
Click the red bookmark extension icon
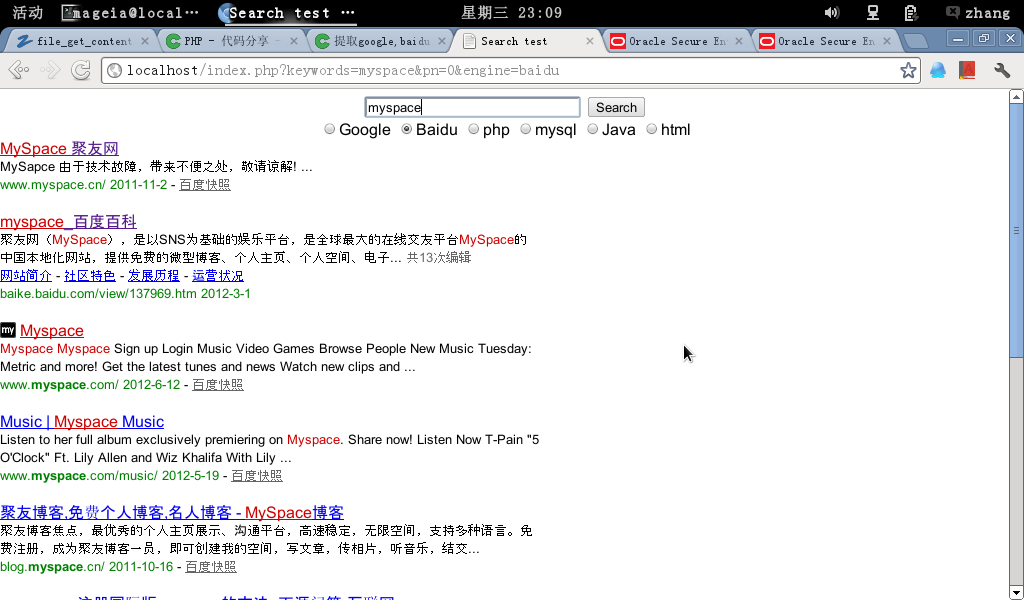(967, 70)
